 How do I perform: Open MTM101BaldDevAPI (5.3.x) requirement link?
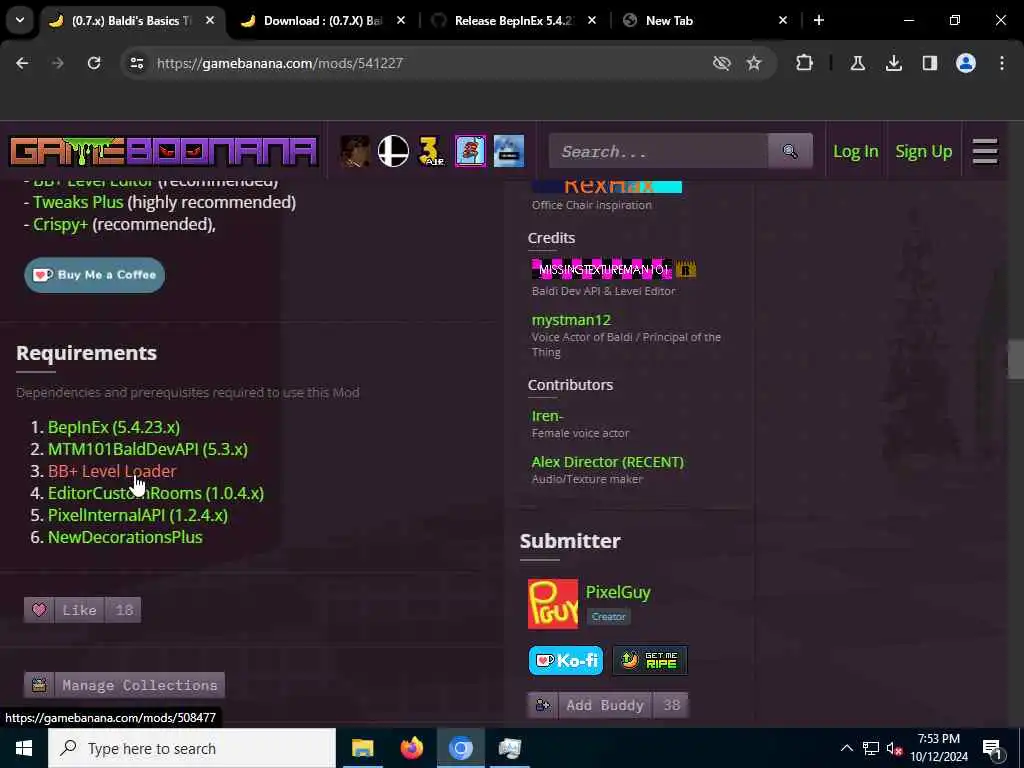point(148,449)
